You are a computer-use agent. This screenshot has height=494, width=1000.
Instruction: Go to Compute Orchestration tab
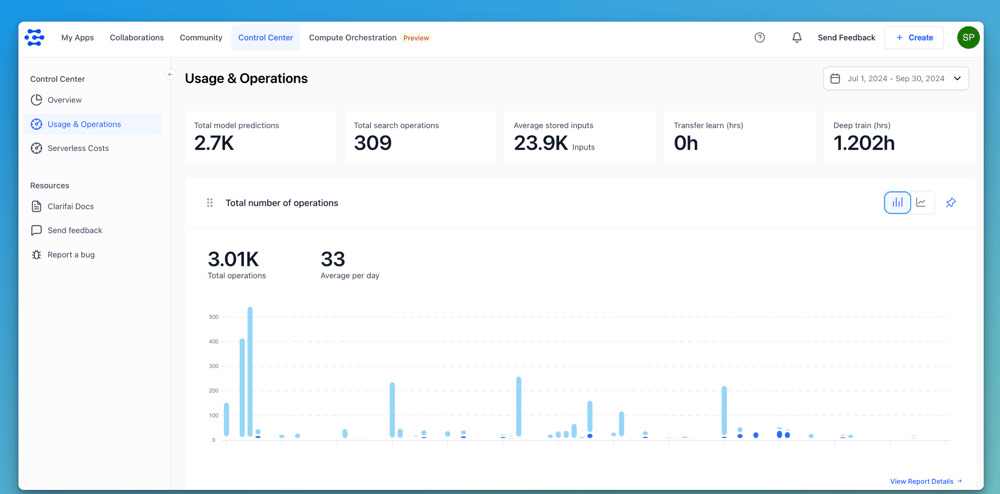click(353, 38)
